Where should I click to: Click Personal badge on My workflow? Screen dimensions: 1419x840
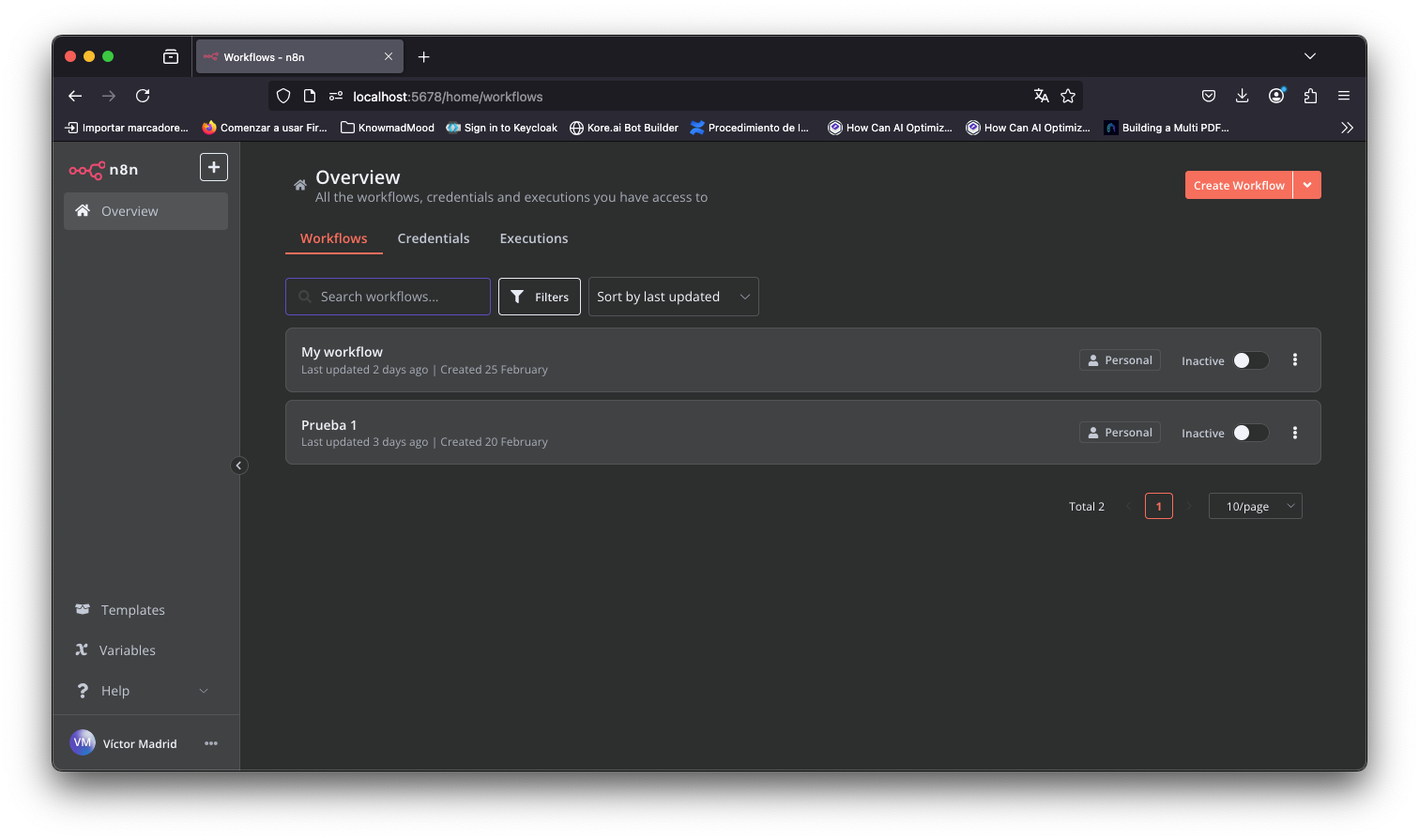tap(1120, 360)
